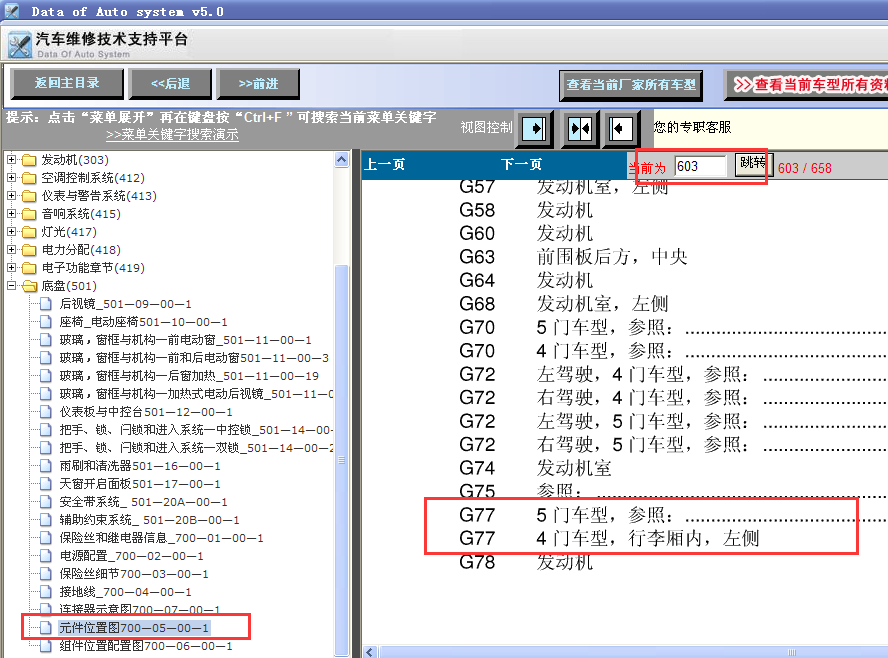The width and height of the screenshot is (888, 658).
Task: Click document icon beside 保险丝细节700—03—00—1
Action: 46,574
